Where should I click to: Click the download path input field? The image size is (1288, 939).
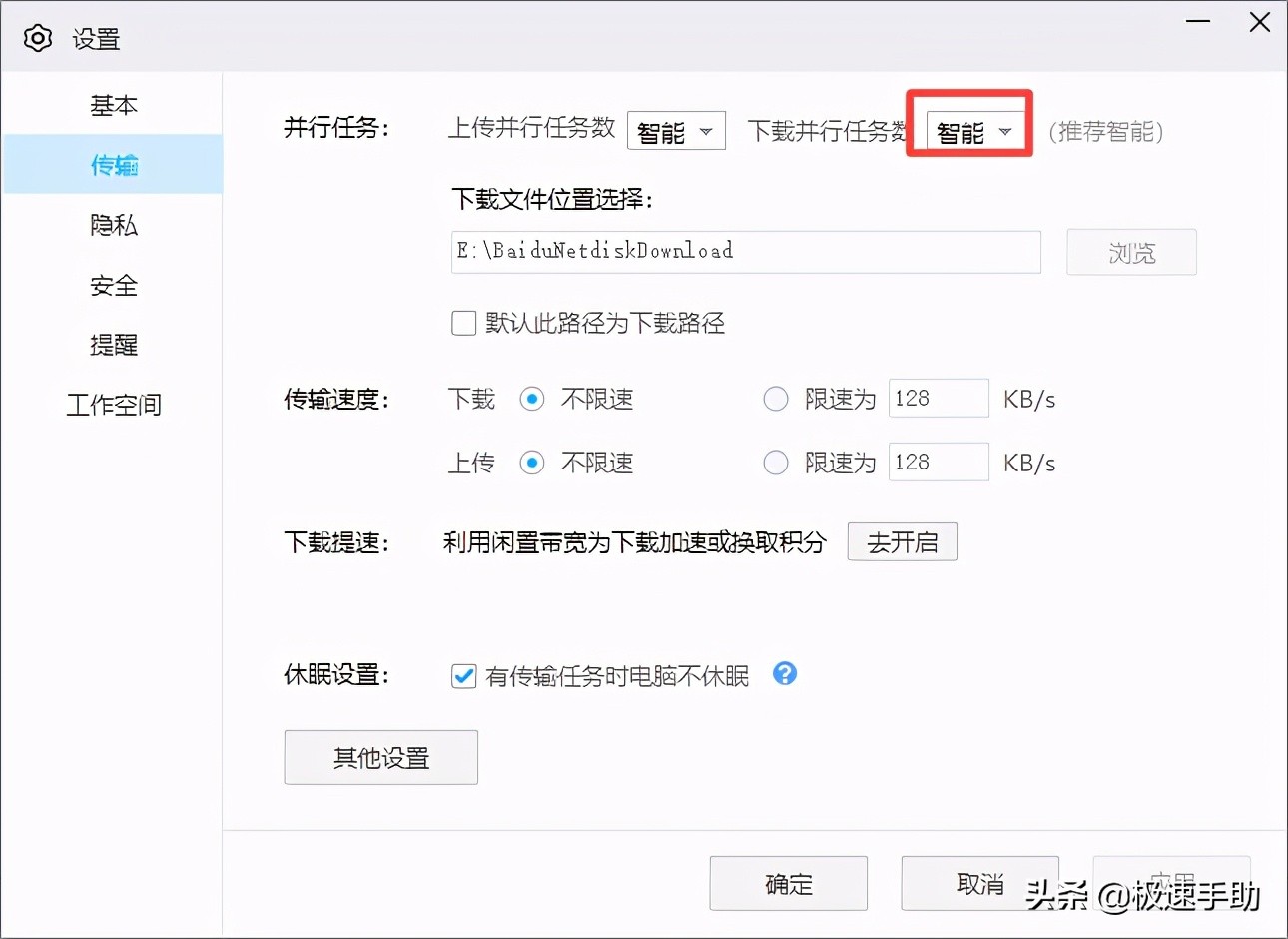pos(744,252)
